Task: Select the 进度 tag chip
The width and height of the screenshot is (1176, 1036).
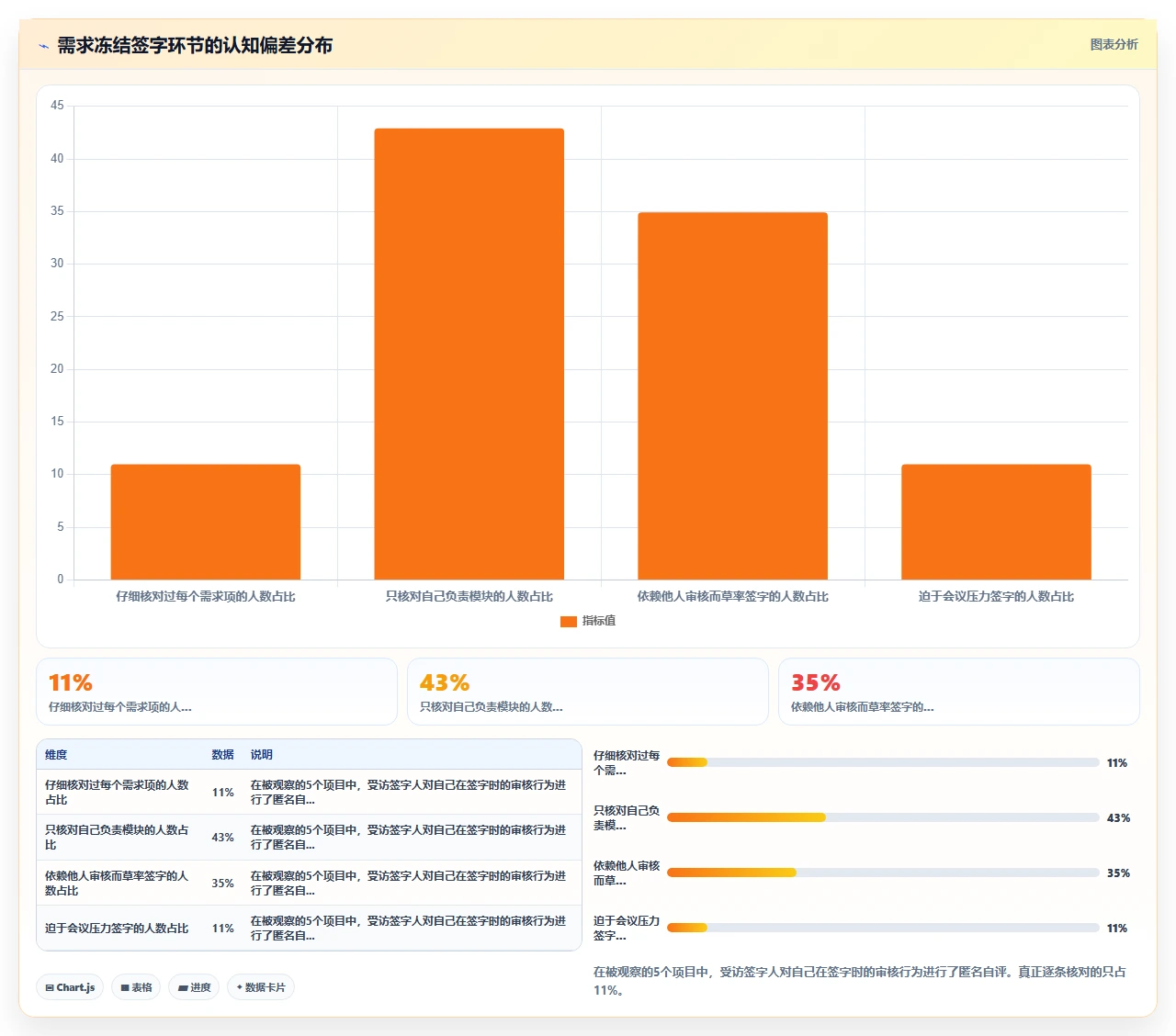Action: (194, 987)
